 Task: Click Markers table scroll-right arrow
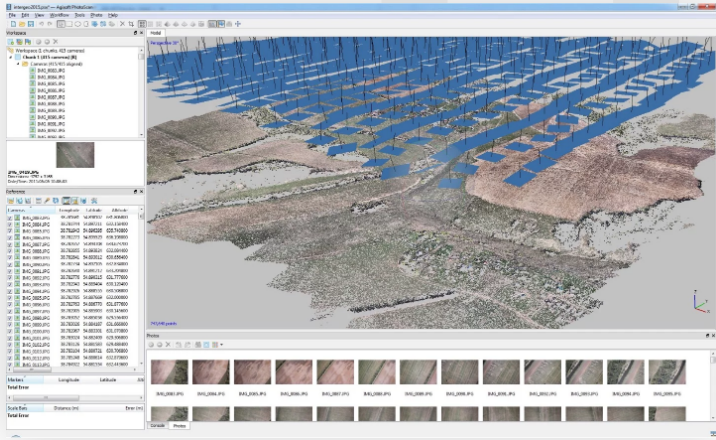point(141,398)
